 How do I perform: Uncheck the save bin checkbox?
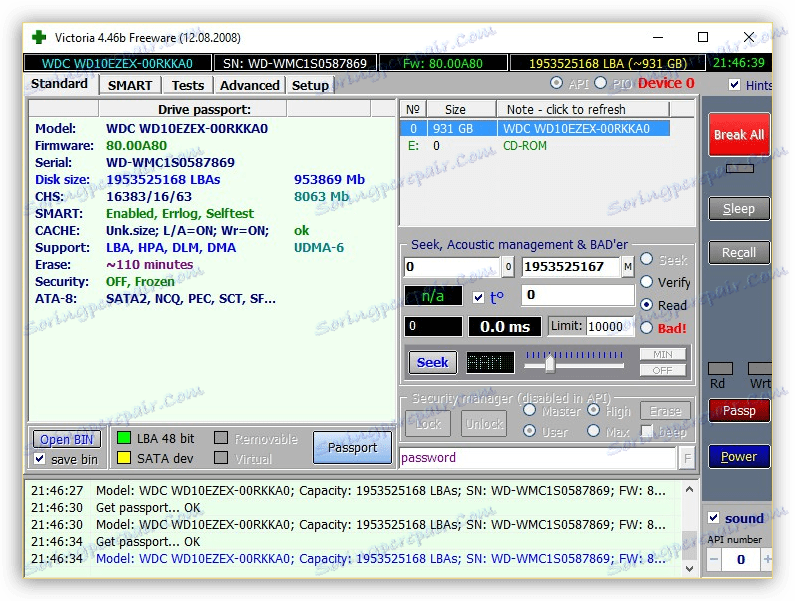(x=40, y=459)
